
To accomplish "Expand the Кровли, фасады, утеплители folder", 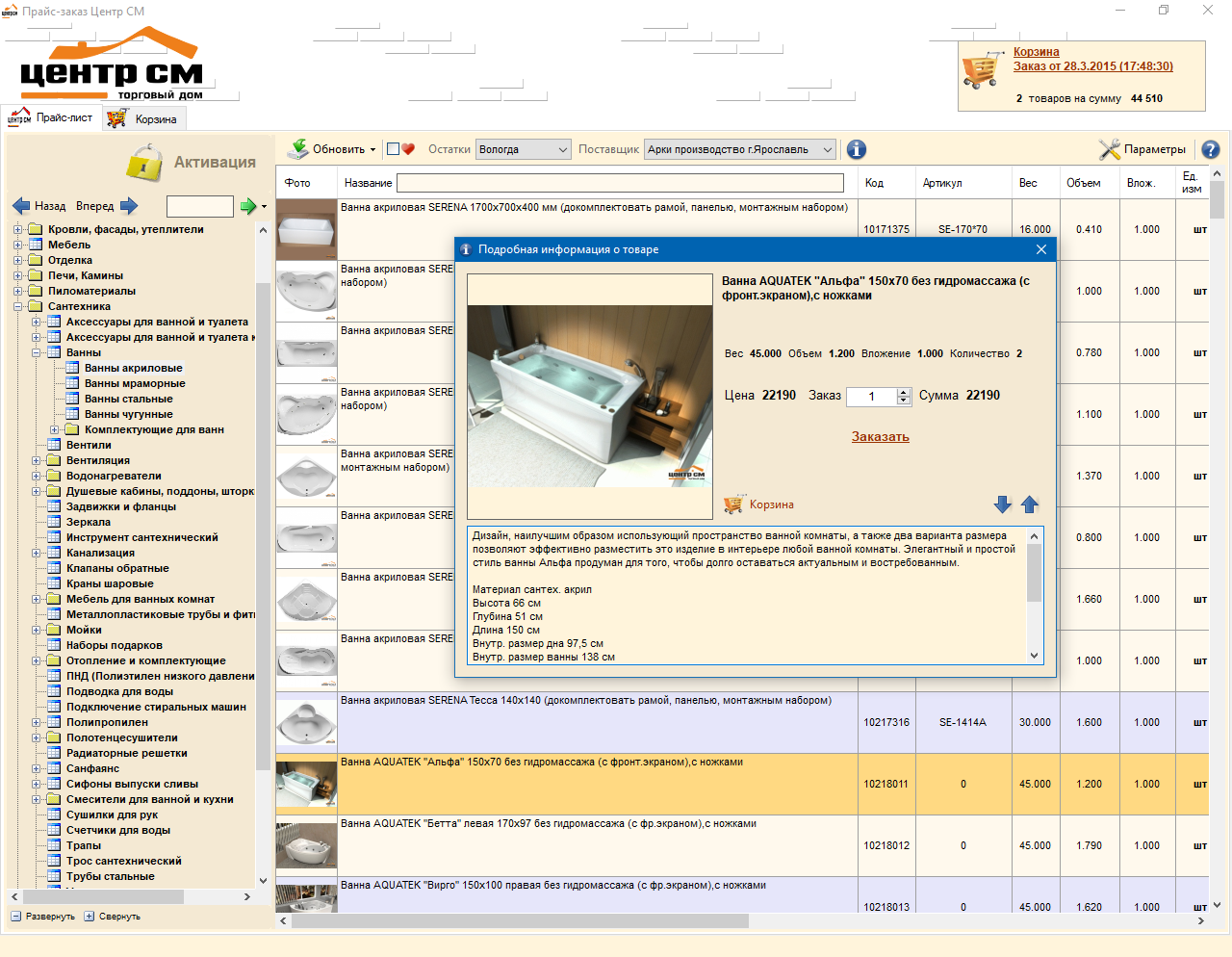I will click(17, 229).
